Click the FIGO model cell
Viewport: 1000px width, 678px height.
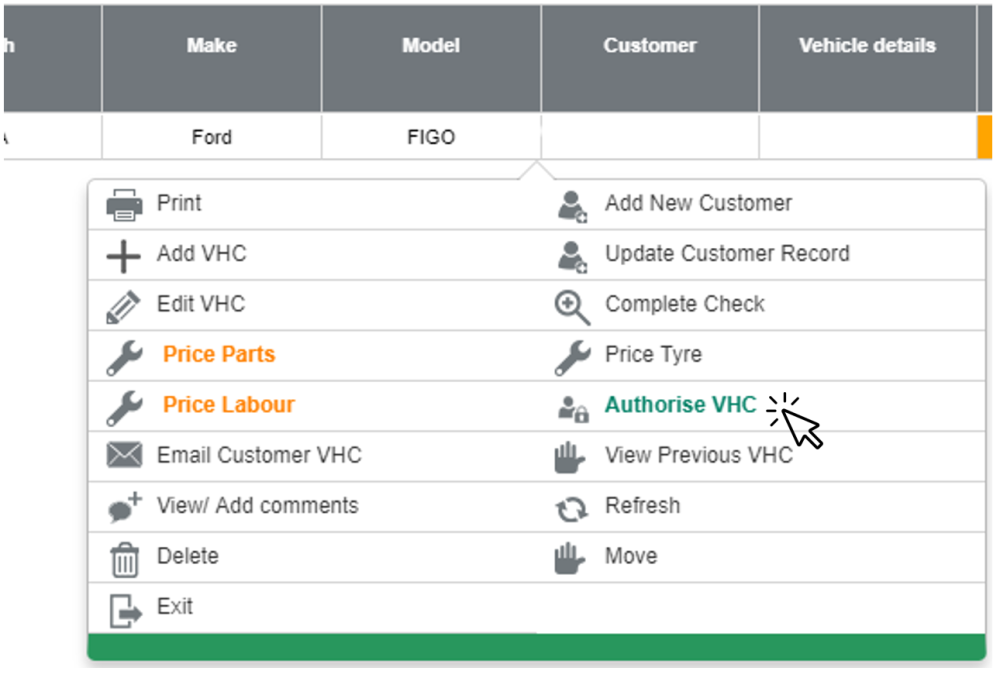431,137
